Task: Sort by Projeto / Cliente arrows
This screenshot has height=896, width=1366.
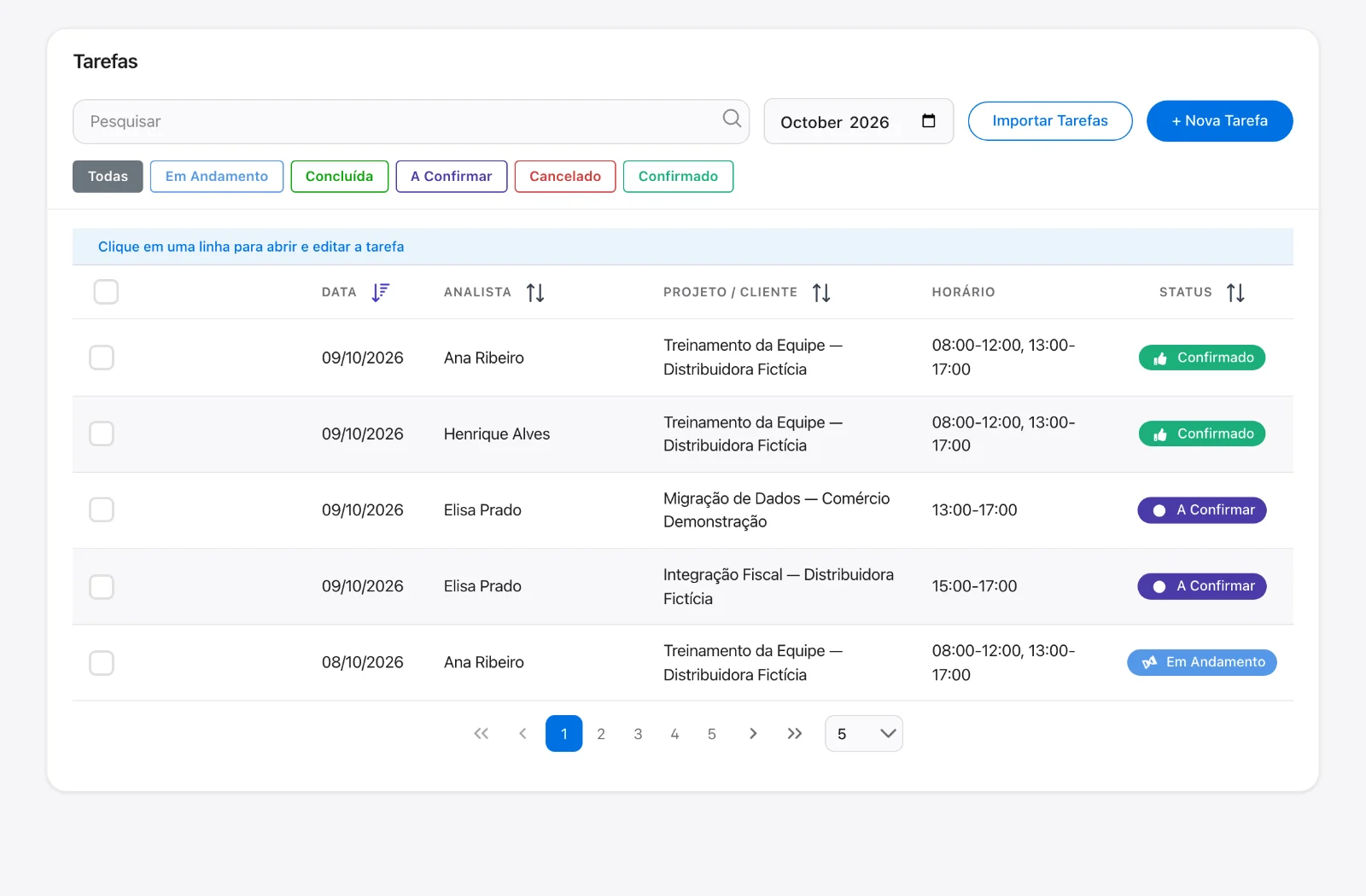Action: (x=821, y=293)
